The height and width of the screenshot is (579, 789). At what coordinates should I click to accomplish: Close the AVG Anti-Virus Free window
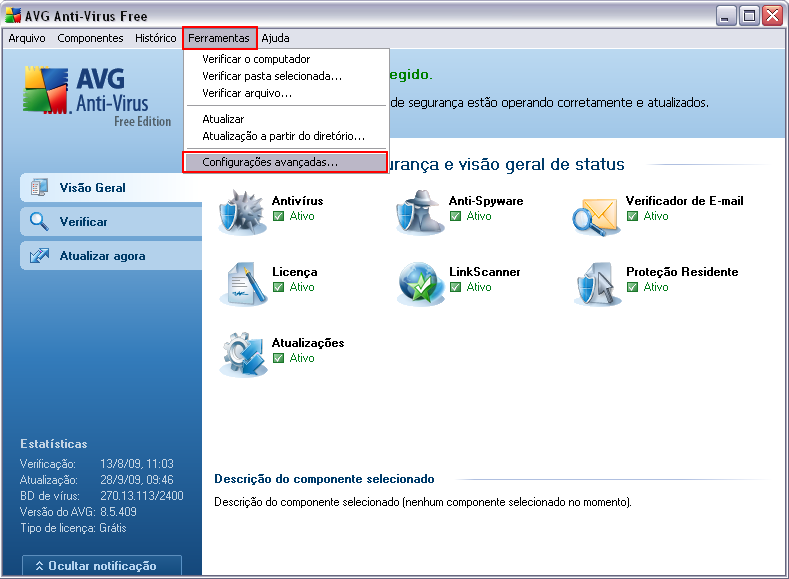(772, 16)
